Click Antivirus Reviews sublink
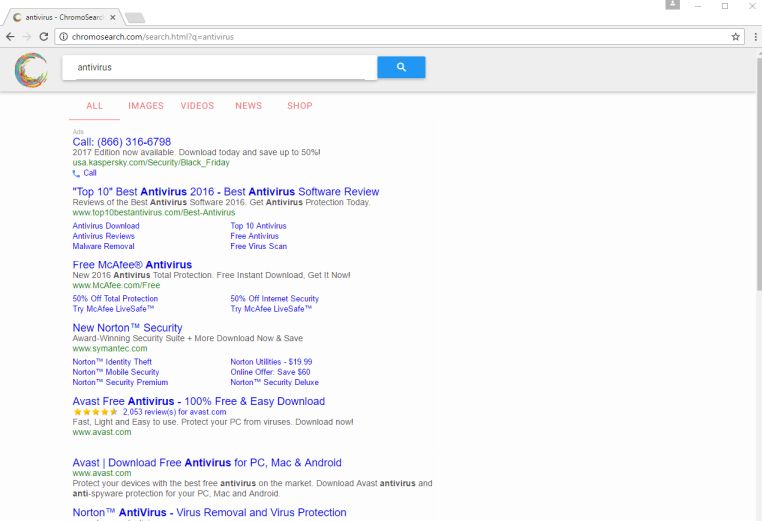This screenshot has height=521, width=762. click(104, 236)
